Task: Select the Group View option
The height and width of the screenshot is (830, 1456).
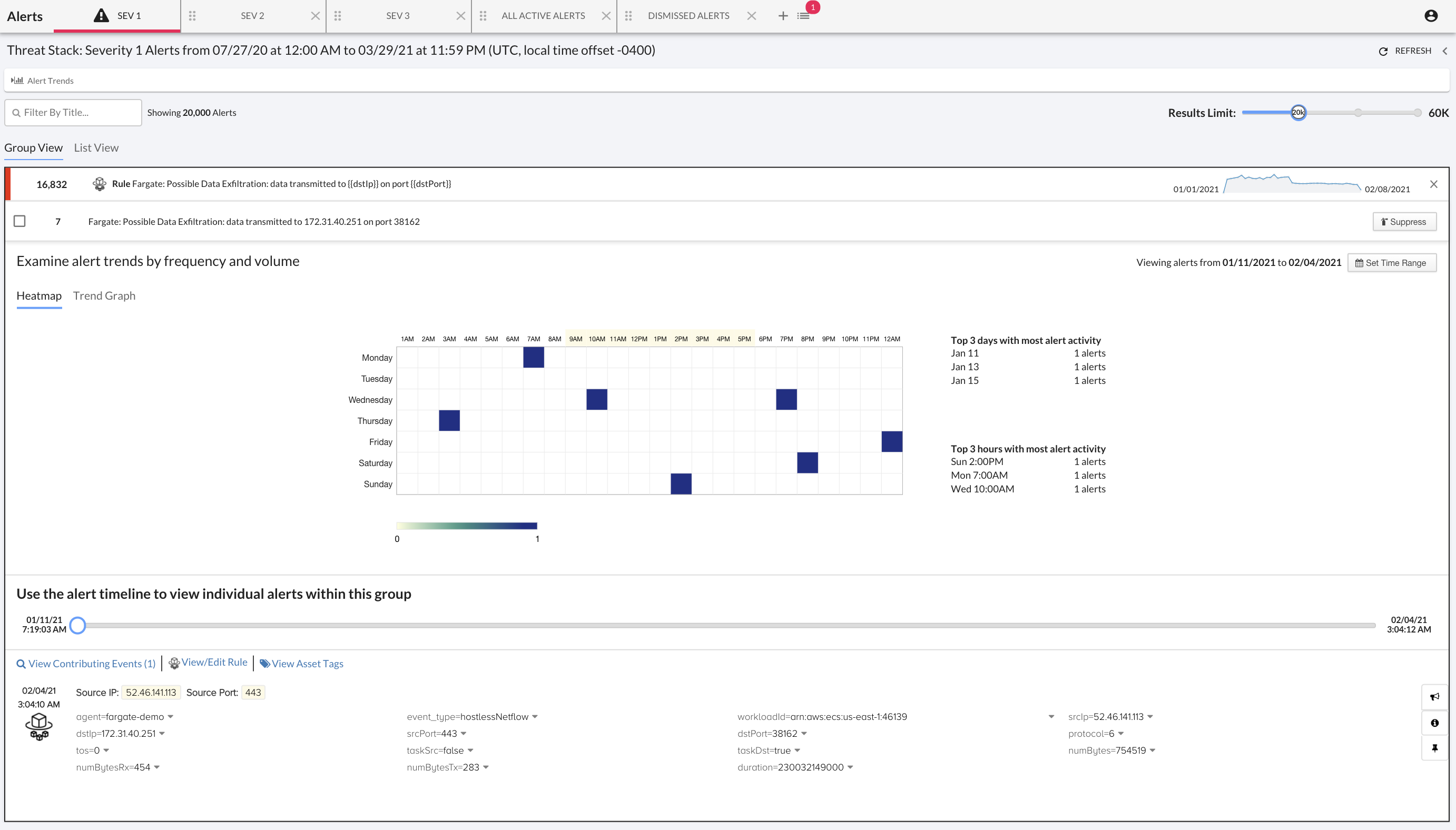Action: coord(33,147)
